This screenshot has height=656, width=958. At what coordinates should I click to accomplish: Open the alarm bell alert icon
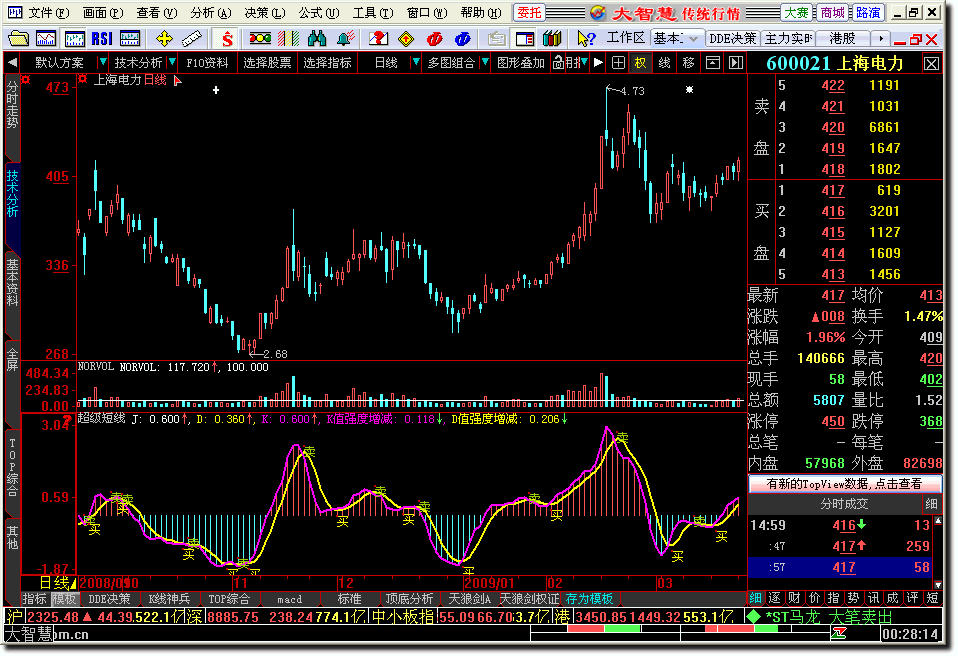[x=345, y=39]
